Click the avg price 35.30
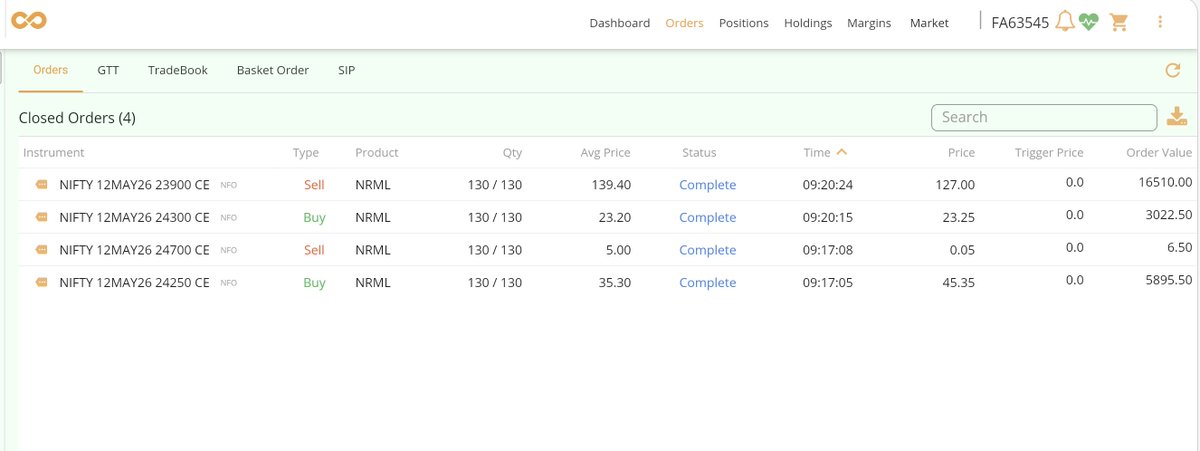The height and width of the screenshot is (451, 1200). click(615, 282)
